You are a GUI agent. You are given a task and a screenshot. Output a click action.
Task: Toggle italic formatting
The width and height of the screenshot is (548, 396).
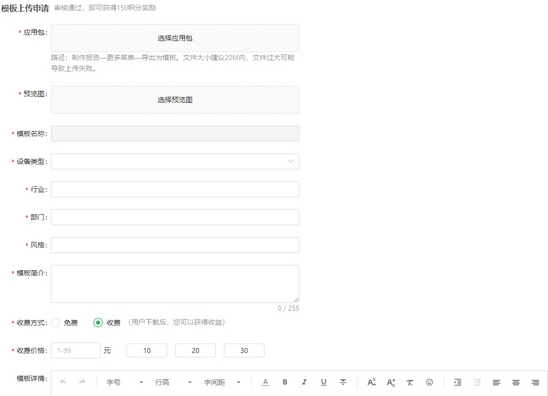(304, 382)
